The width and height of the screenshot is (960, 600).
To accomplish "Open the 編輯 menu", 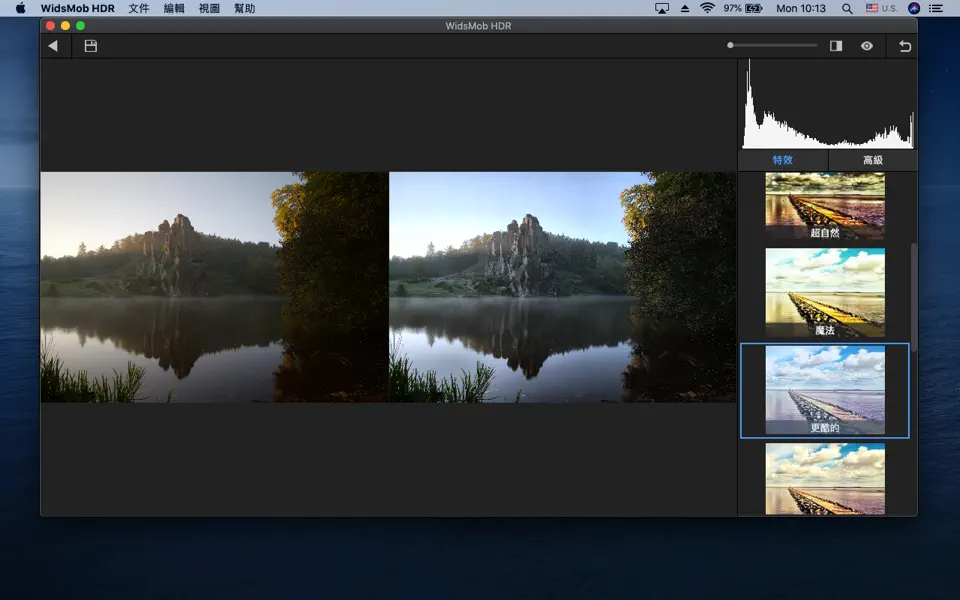I will pyautogui.click(x=174, y=8).
